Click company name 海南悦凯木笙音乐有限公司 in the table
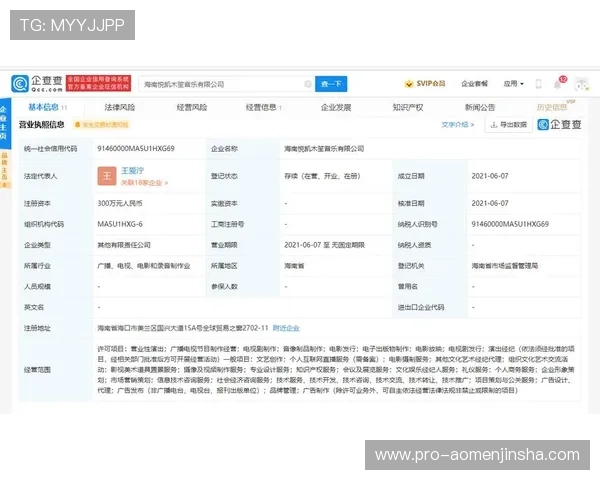 coord(324,149)
